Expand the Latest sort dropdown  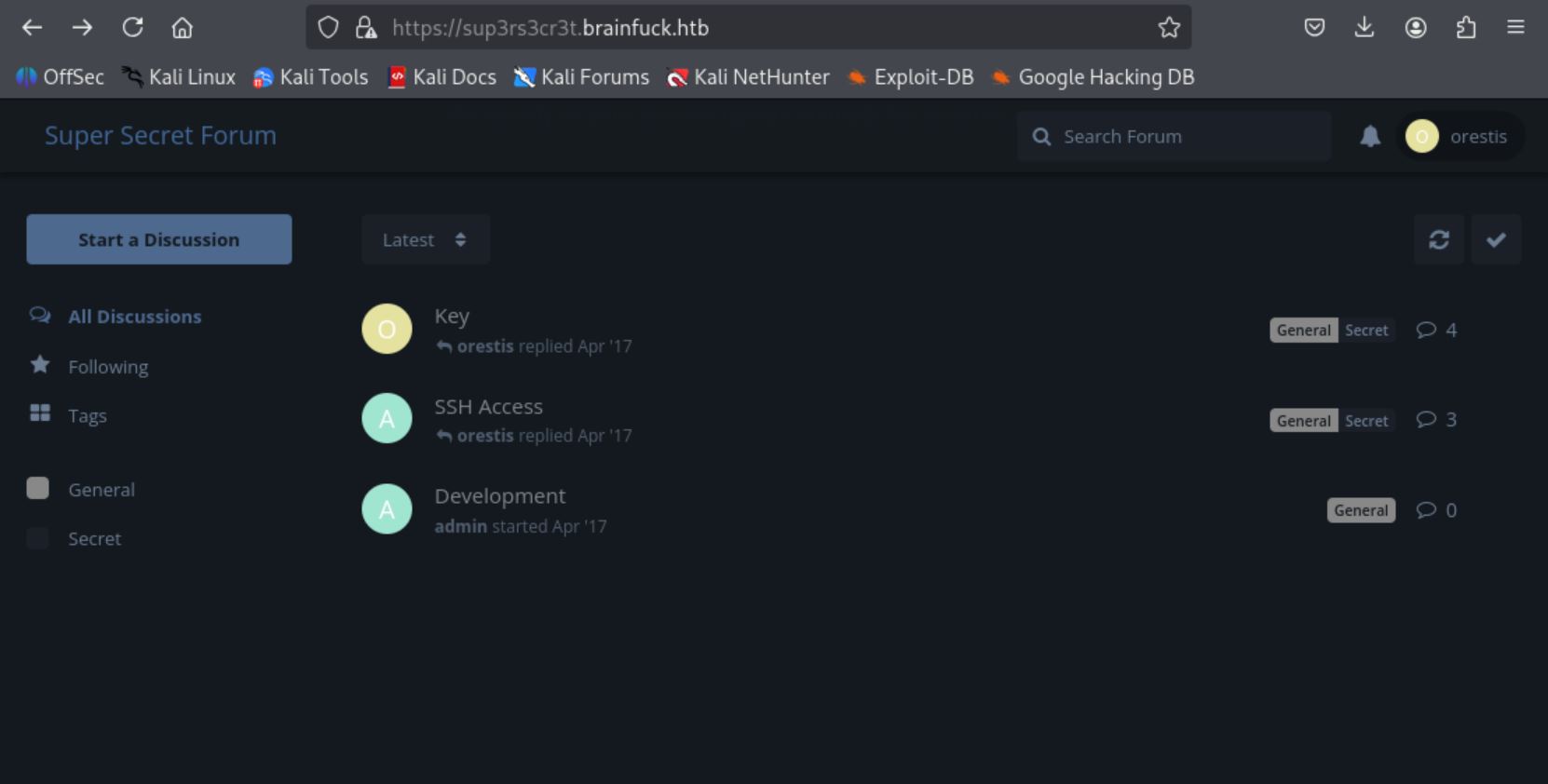pos(425,240)
